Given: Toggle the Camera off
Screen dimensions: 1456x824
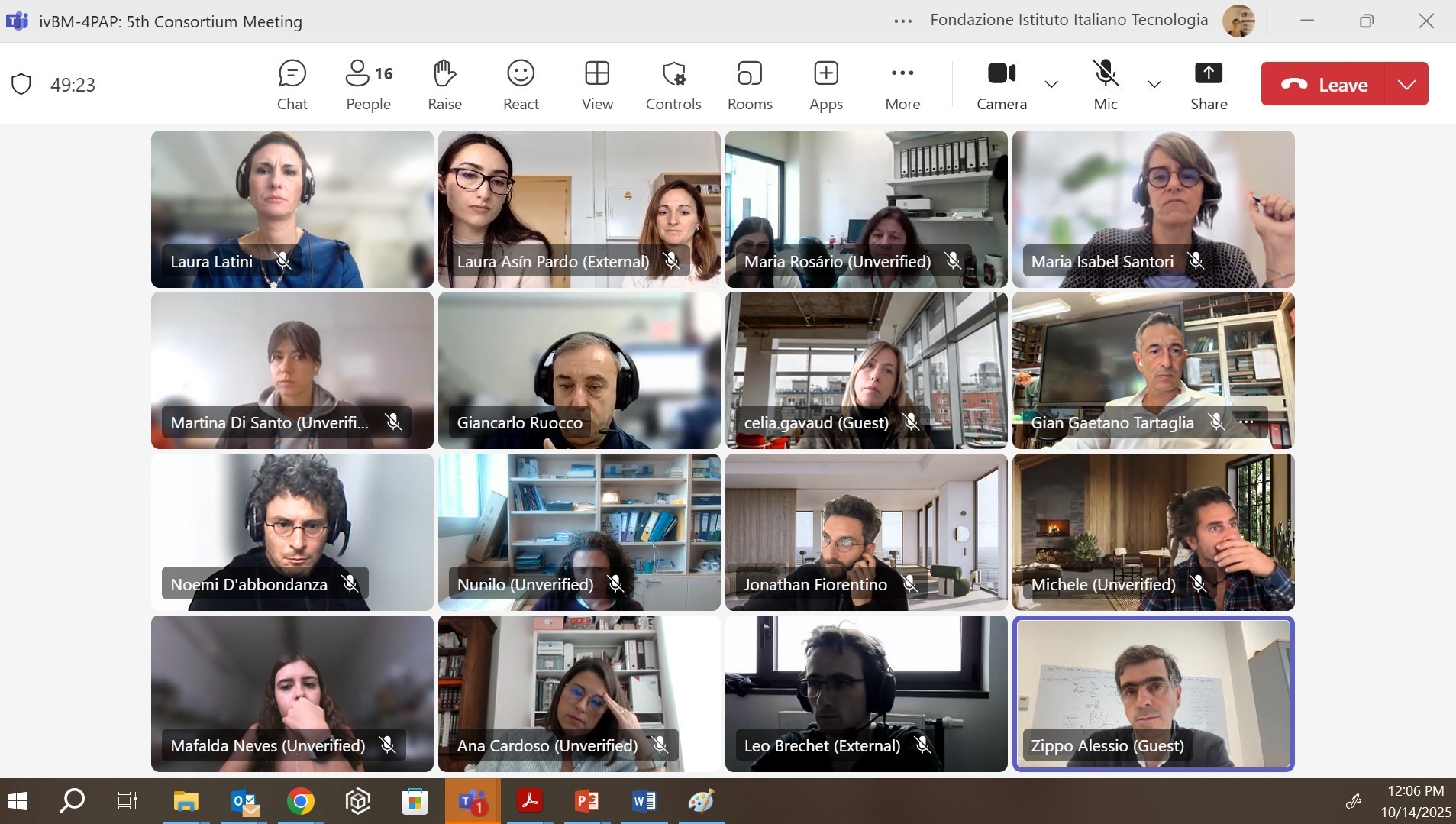Looking at the screenshot, I should coord(1001,85).
